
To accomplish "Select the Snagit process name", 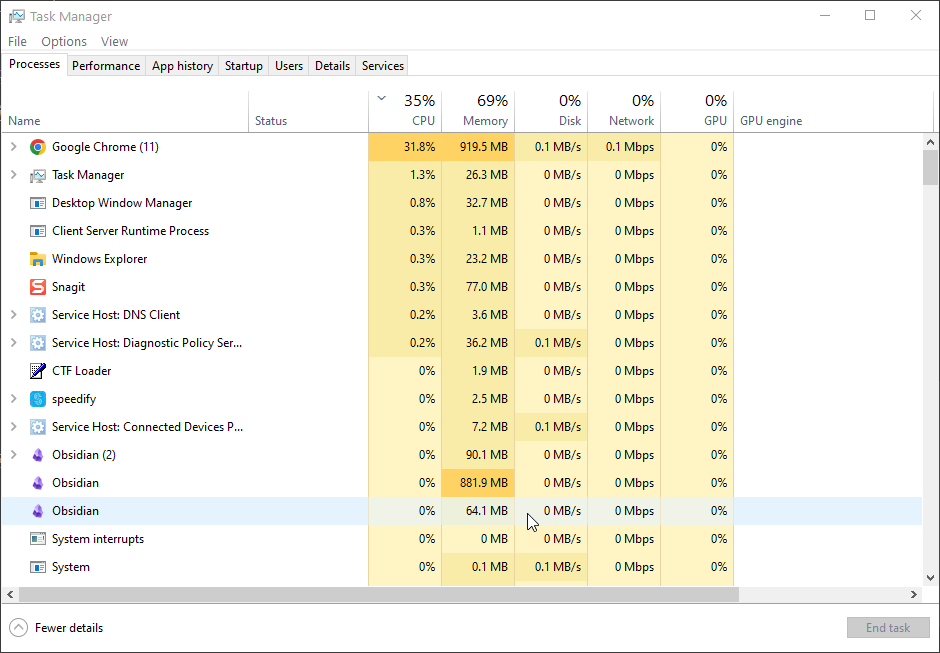I will [x=68, y=287].
